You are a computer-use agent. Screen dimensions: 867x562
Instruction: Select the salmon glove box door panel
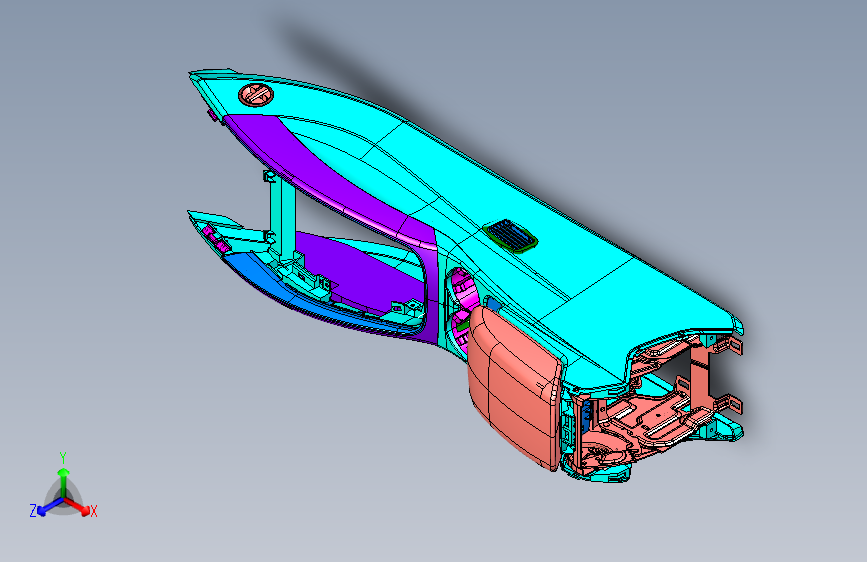(x=514, y=387)
